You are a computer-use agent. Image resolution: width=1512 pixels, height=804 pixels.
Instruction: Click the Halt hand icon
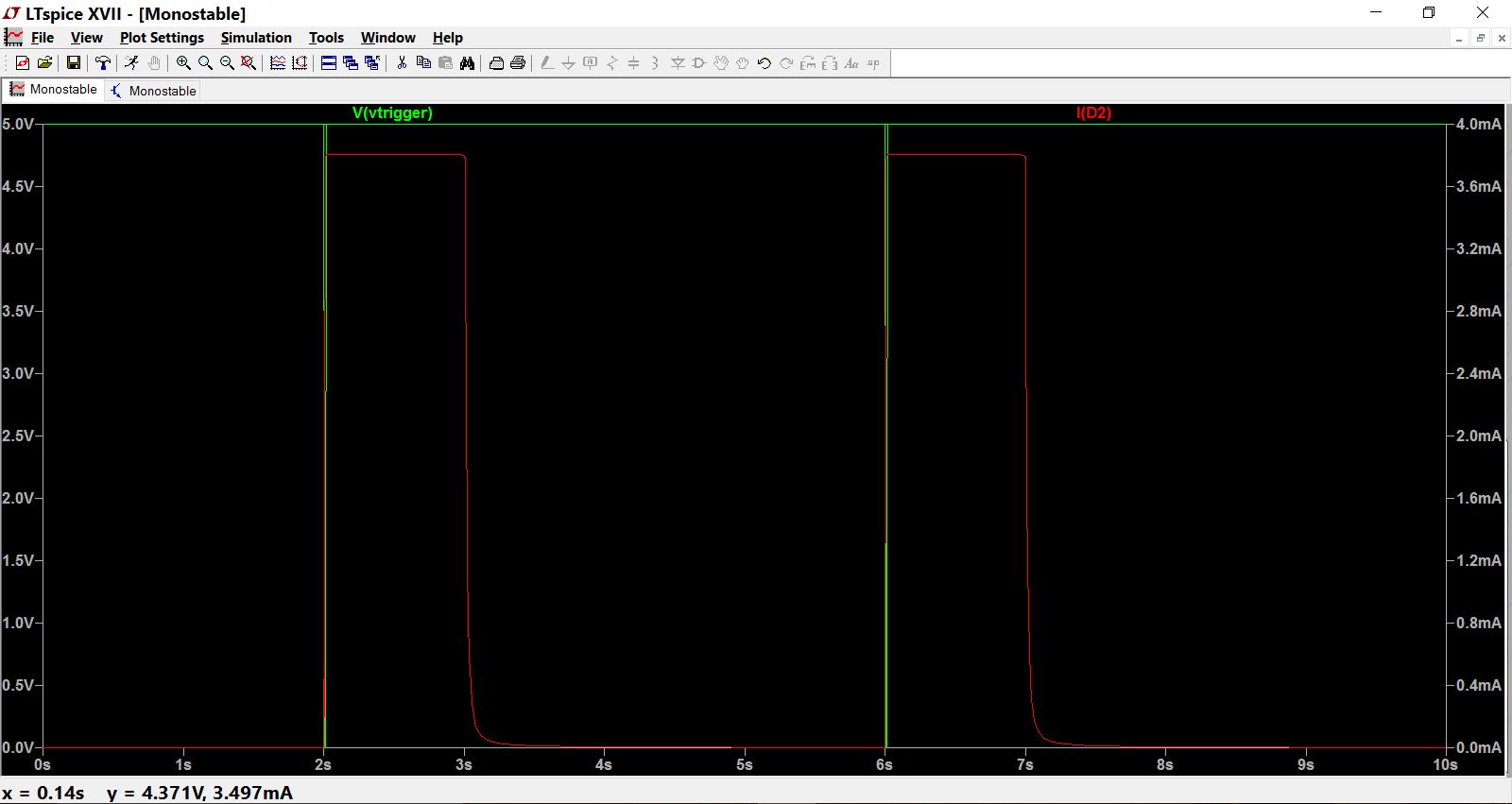coord(154,63)
